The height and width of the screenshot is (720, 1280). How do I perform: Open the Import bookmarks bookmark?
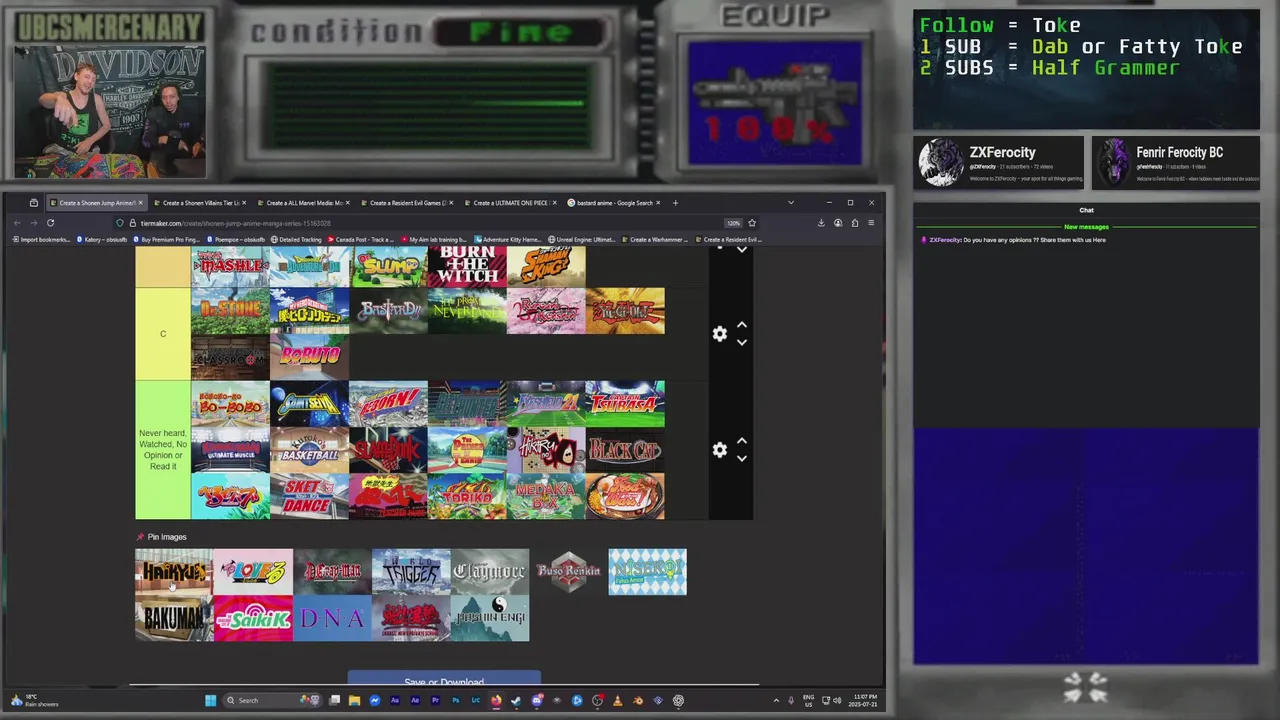[41, 240]
